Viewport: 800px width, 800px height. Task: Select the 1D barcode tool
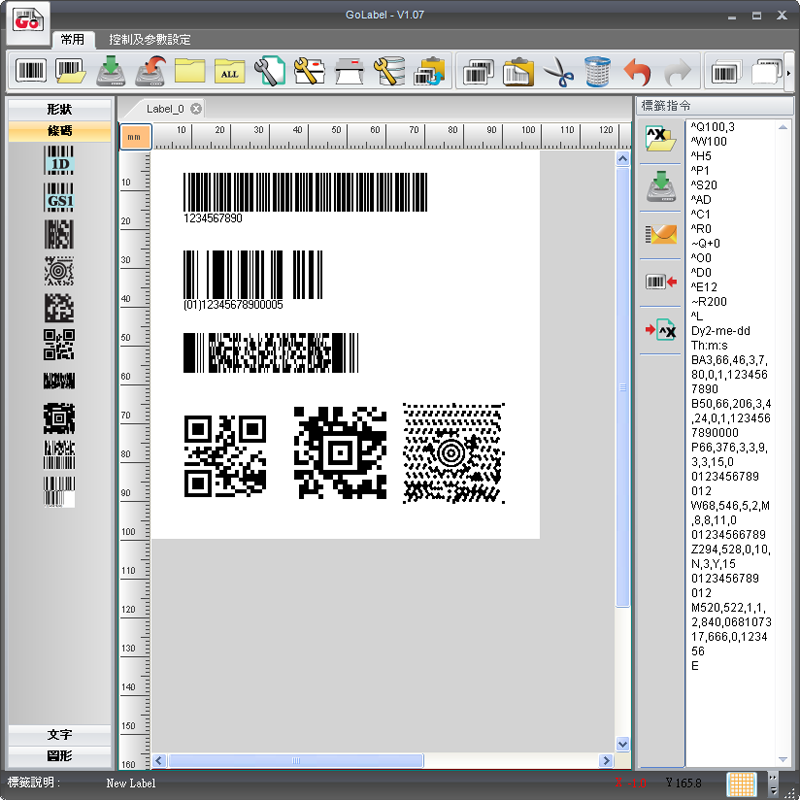click(59, 161)
